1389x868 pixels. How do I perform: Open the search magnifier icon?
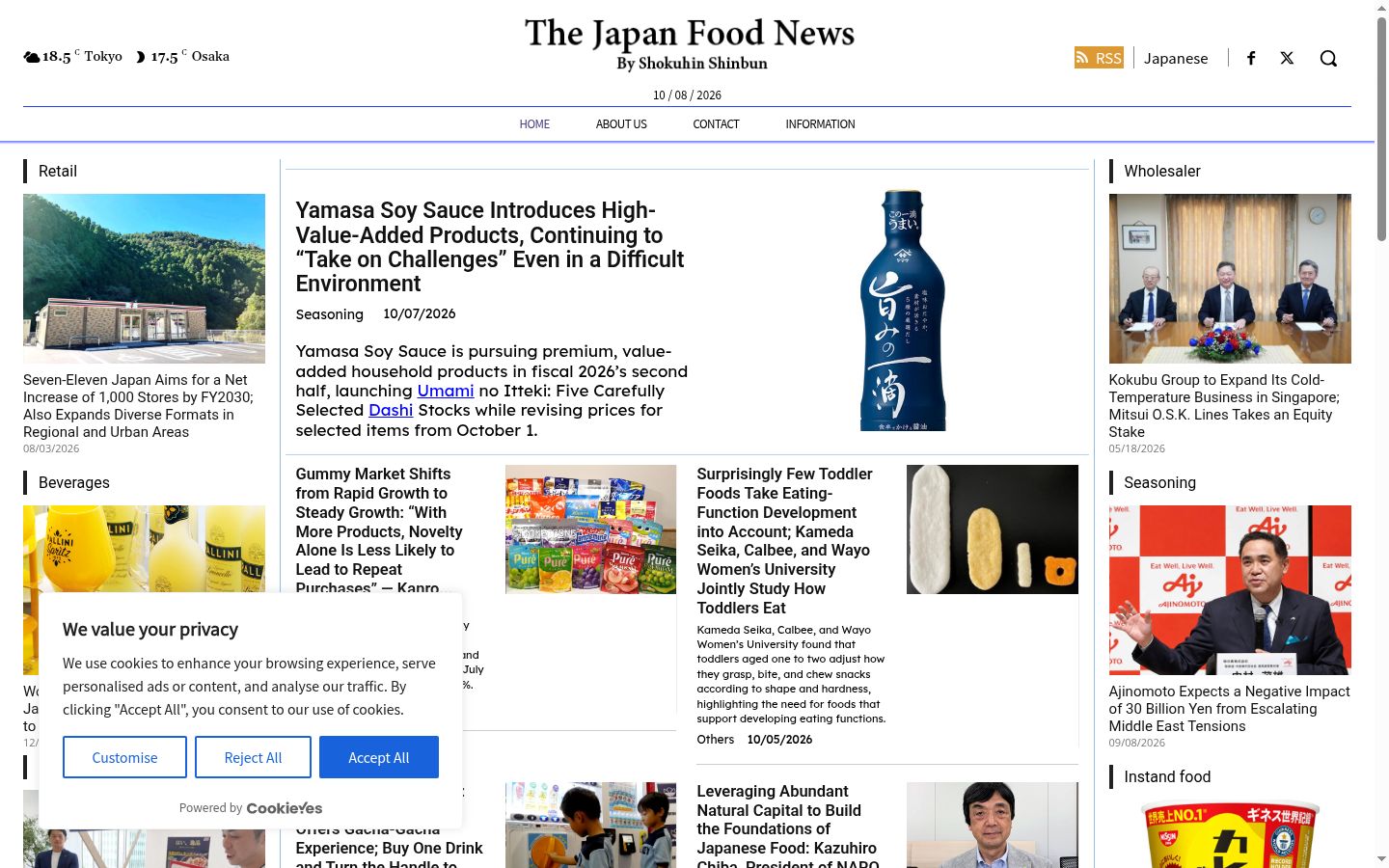click(x=1328, y=58)
